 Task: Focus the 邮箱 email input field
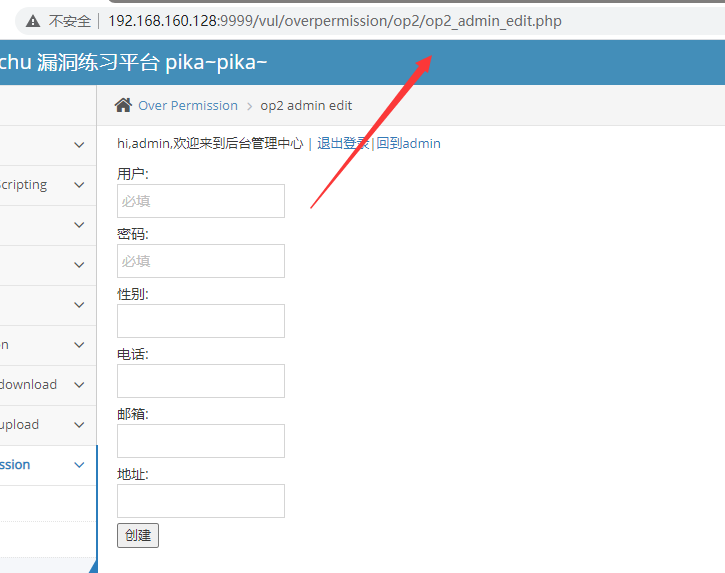(x=201, y=441)
